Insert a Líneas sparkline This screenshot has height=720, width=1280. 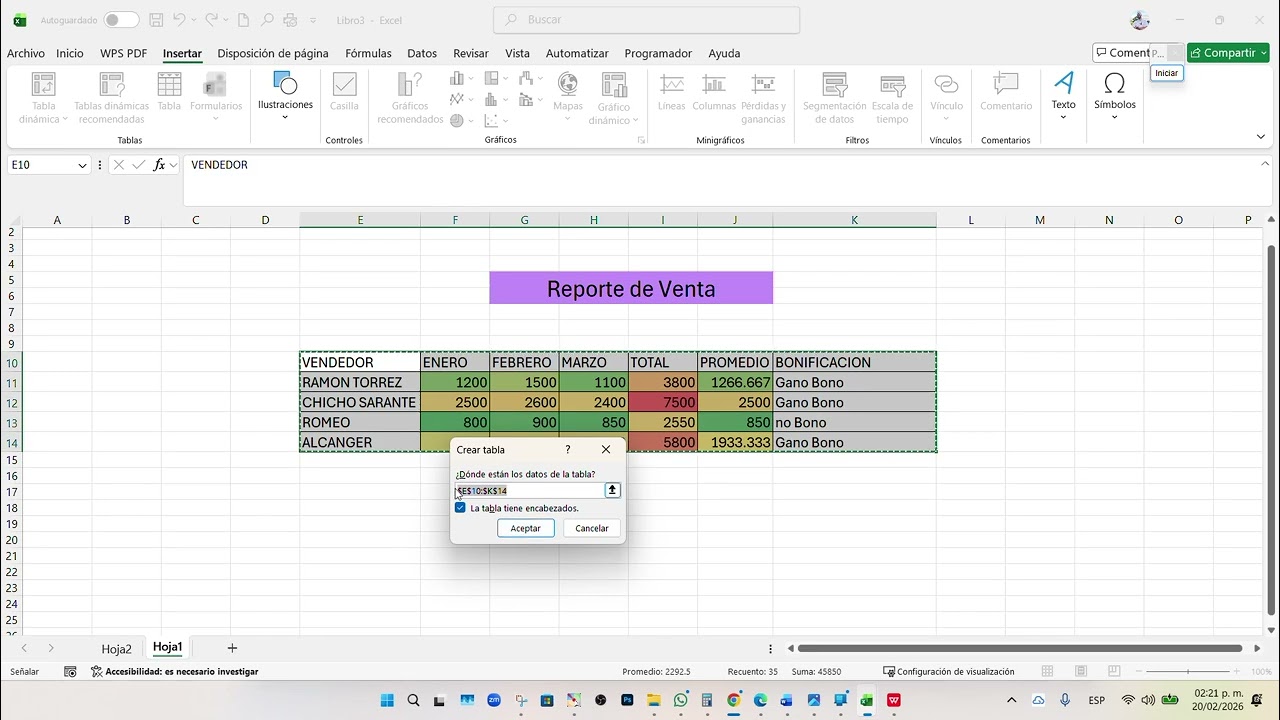coord(672,91)
